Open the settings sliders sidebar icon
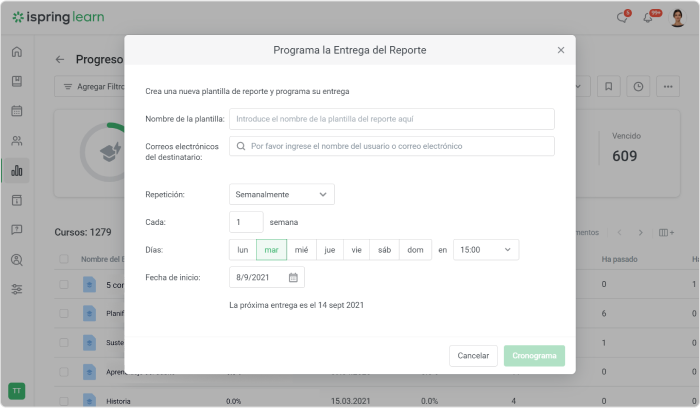 point(17,289)
